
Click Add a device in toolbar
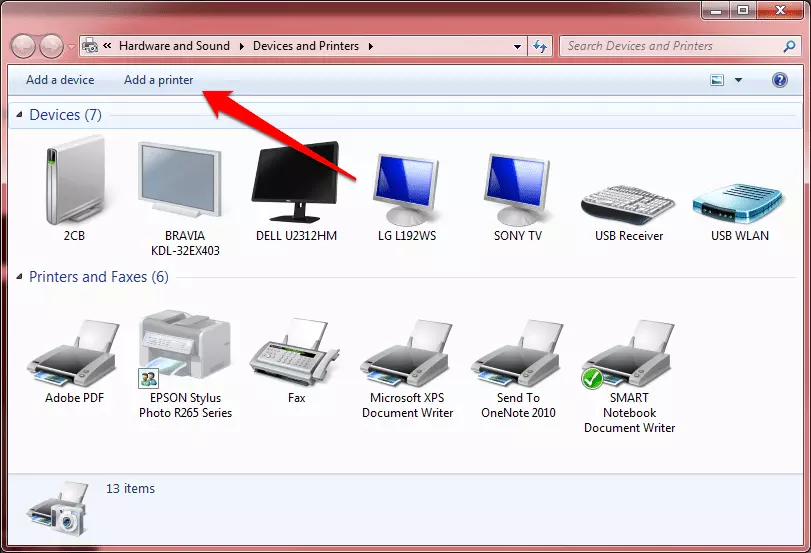click(60, 80)
